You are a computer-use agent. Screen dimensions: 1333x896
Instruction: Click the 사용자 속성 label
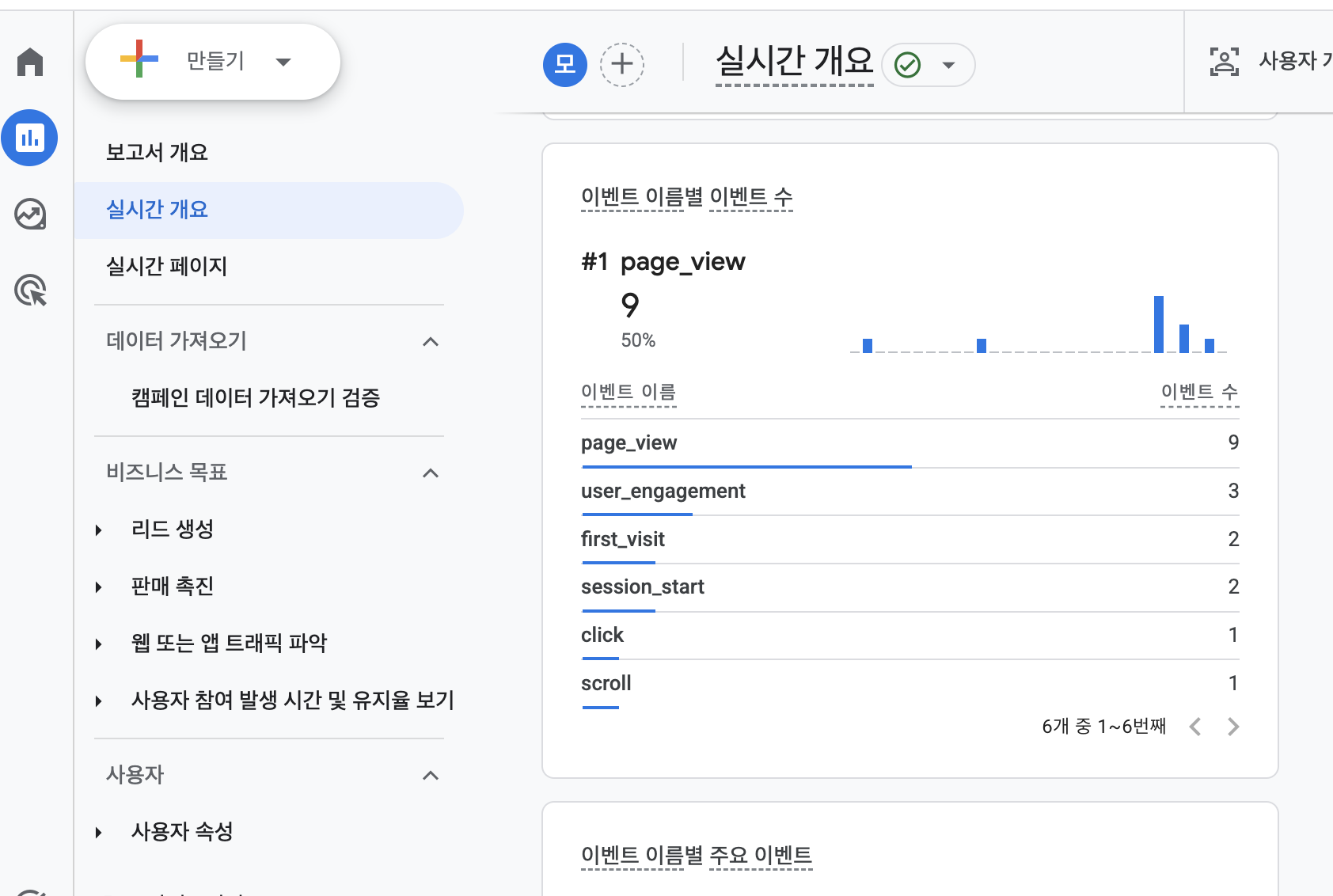[182, 831]
